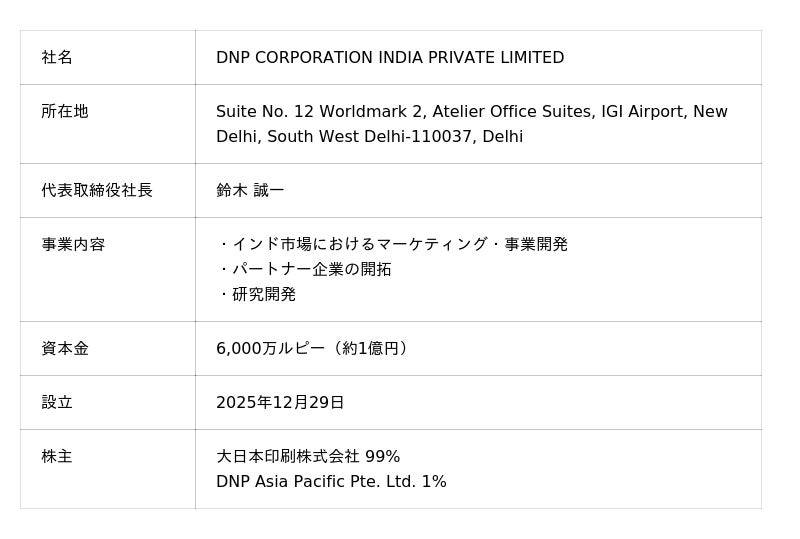Click the 社名 row label
Screen dimensions: 800x539
(57, 58)
